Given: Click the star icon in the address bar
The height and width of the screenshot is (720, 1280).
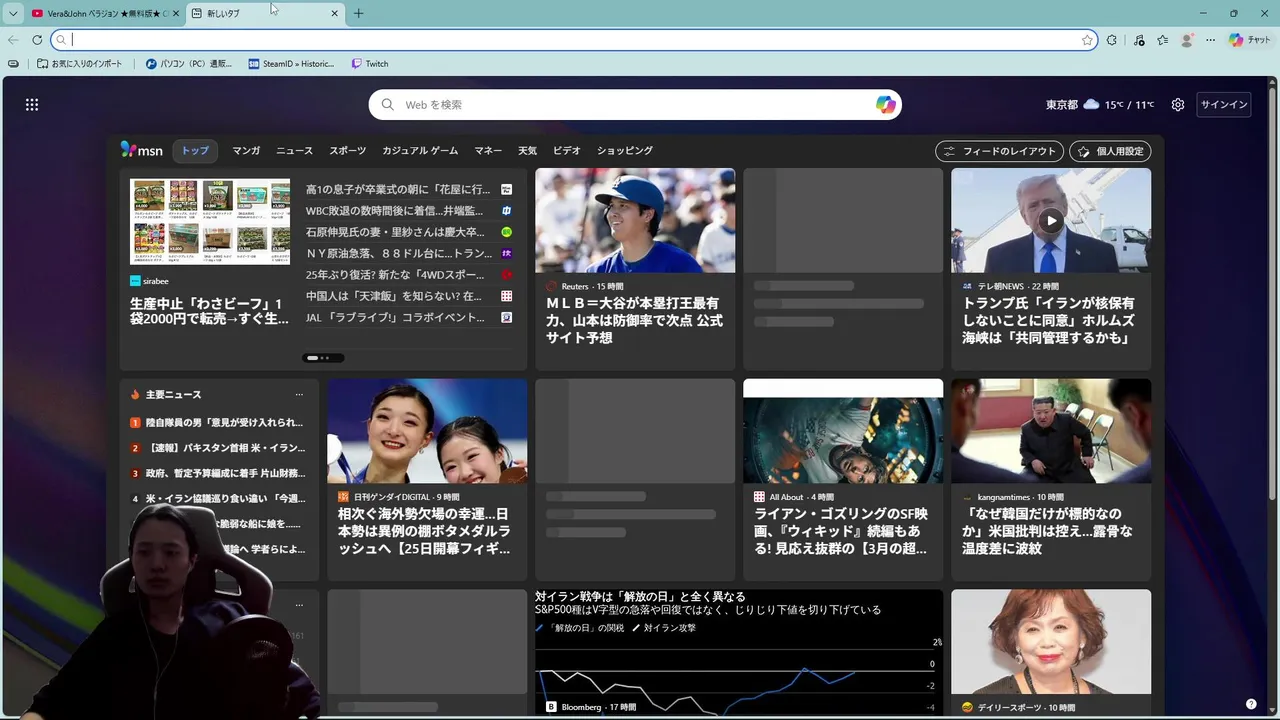Looking at the screenshot, I should [1087, 40].
